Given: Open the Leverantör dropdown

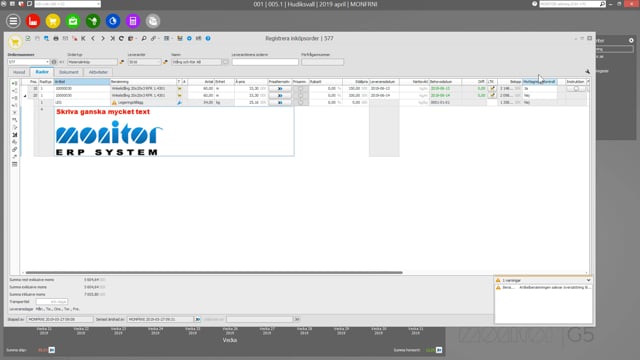Looking at the screenshot, I should tap(158, 62).
